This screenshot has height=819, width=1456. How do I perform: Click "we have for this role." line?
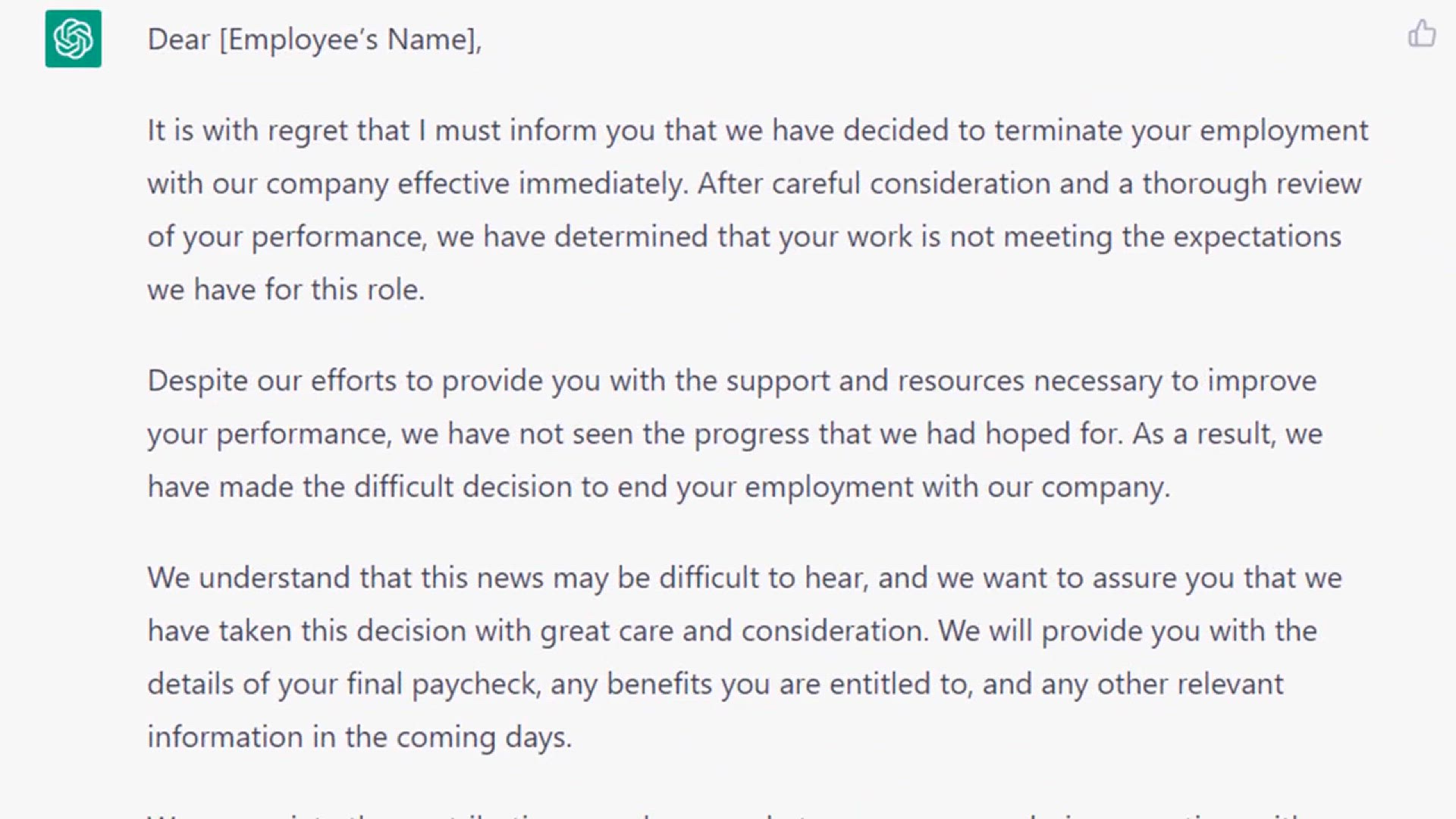pyautogui.click(x=286, y=290)
